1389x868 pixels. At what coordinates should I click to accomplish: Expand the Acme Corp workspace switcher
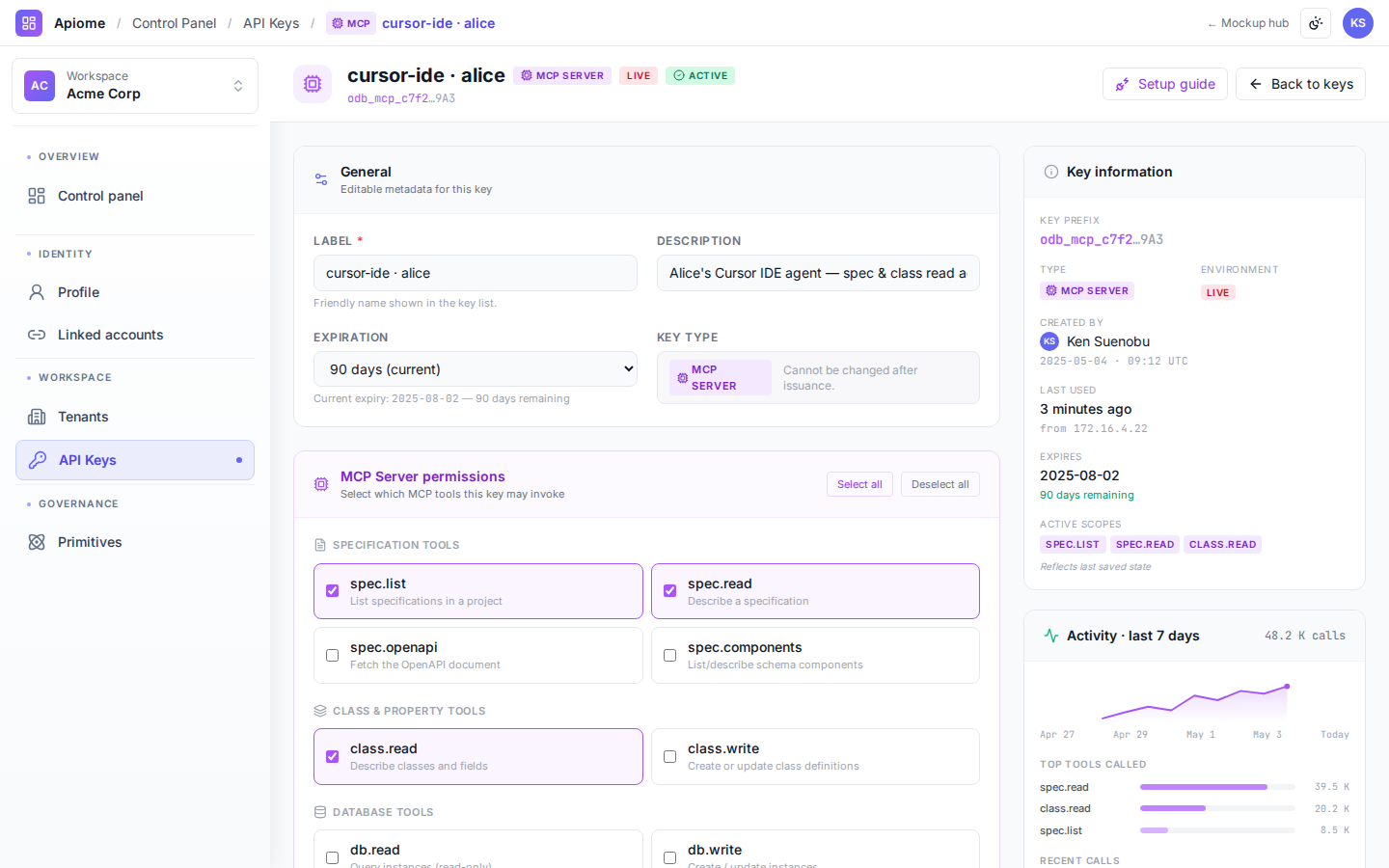tap(135, 86)
